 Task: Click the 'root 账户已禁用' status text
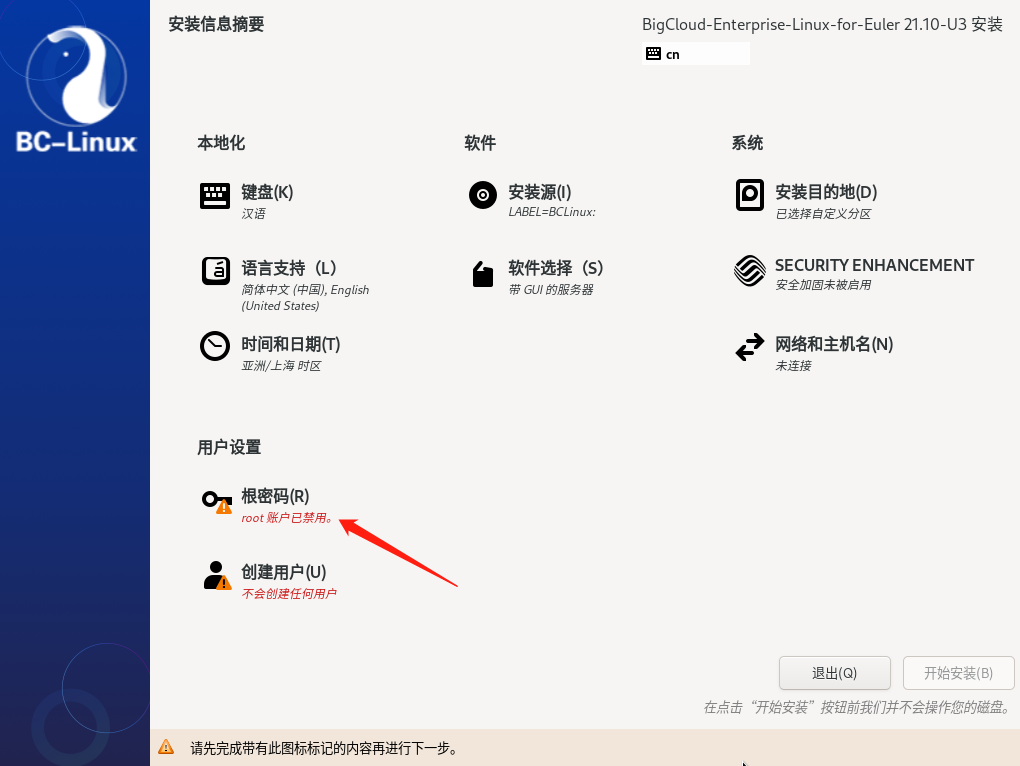[x=288, y=518]
